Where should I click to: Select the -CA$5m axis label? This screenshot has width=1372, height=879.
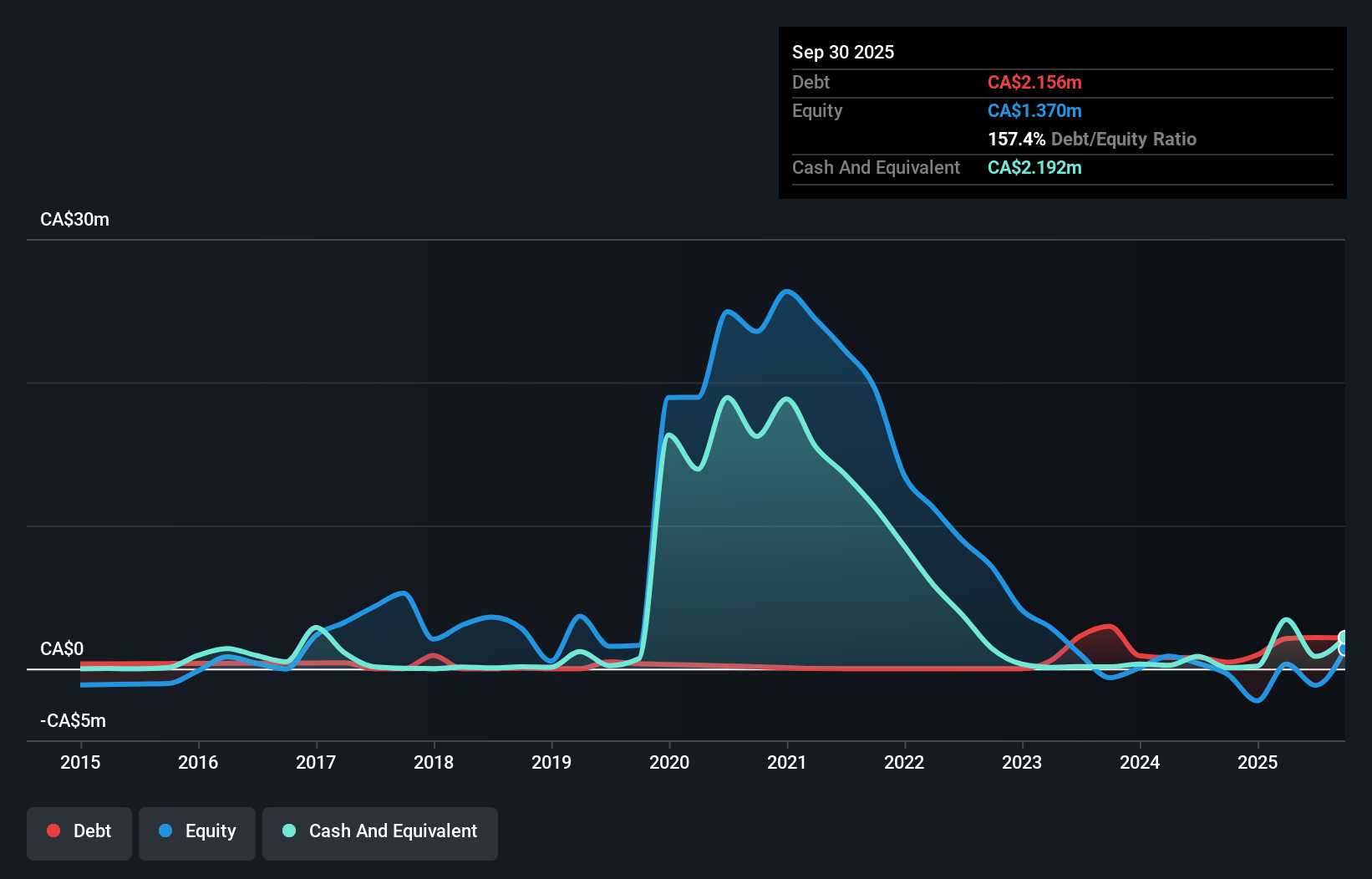click(73, 720)
